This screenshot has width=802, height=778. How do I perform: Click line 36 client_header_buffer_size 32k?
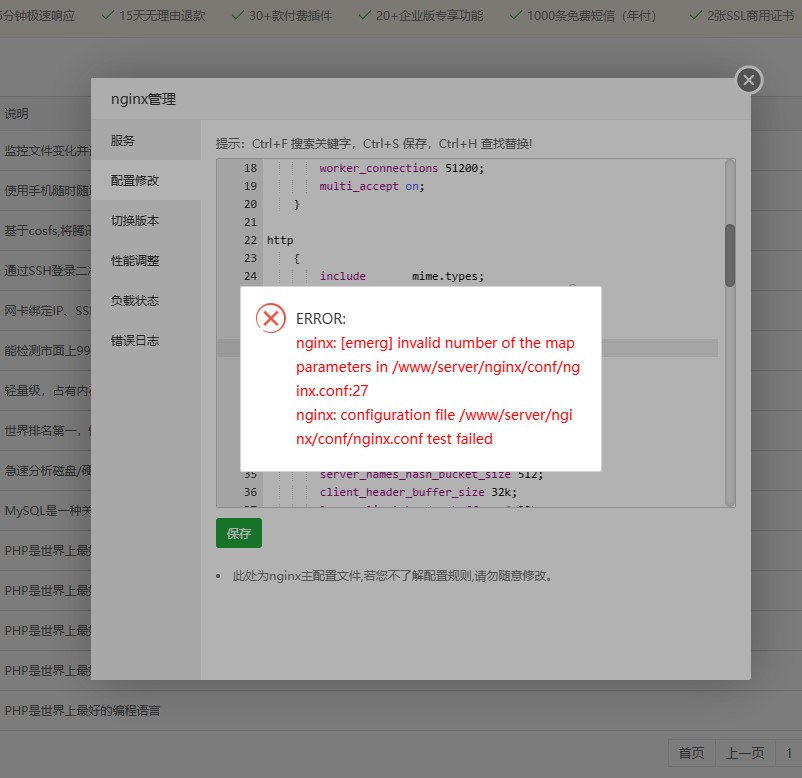point(418,492)
